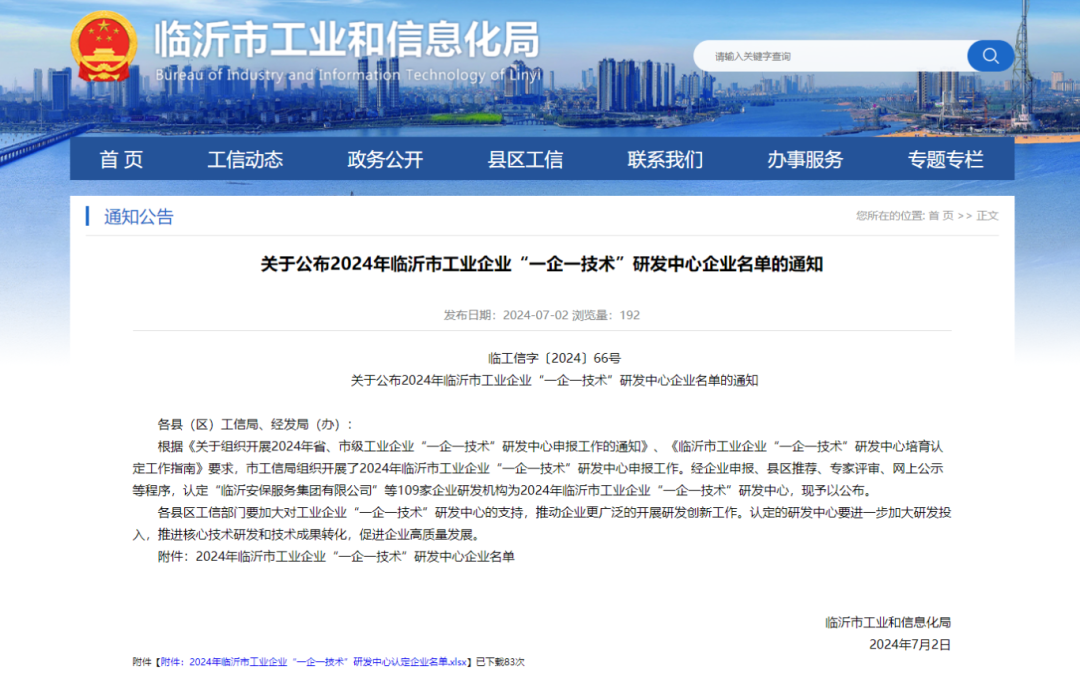The width and height of the screenshot is (1080, 685).
Task: Click the 正文 breadcrumb text
Action: 987,215
